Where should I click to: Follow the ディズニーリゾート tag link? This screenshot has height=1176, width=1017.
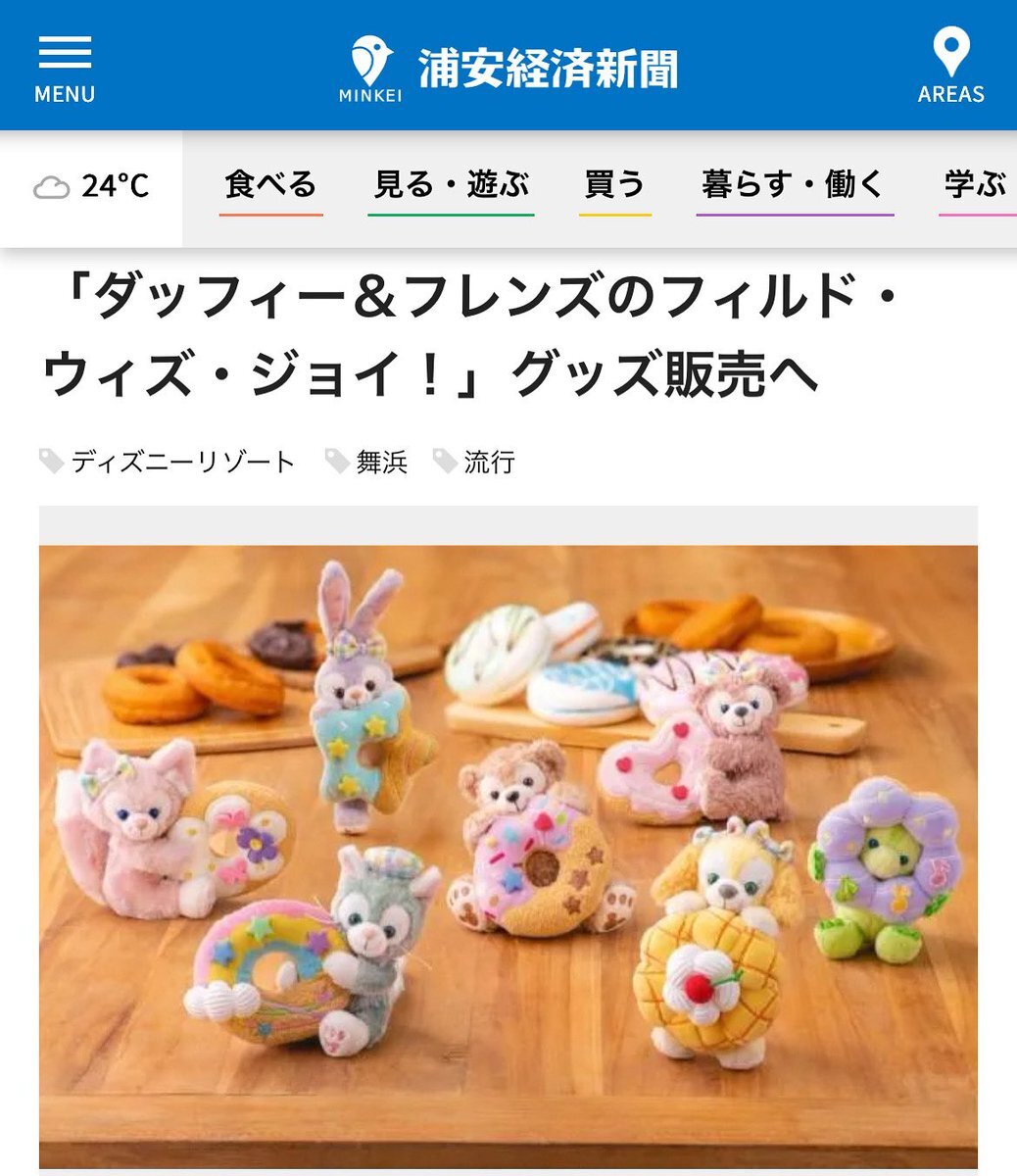click(183, 462)
